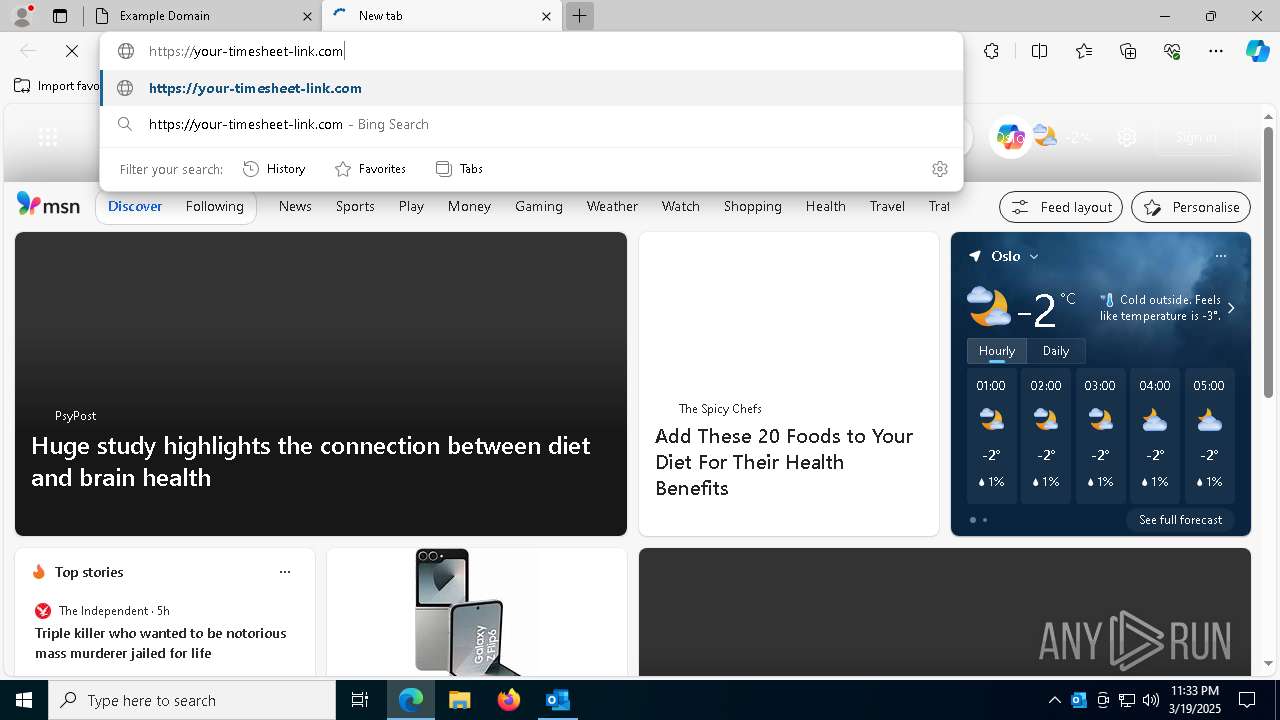Filter search by Tabs
Screen dimensions: 1280x720
pyautogui.click(x=459, y=169)
